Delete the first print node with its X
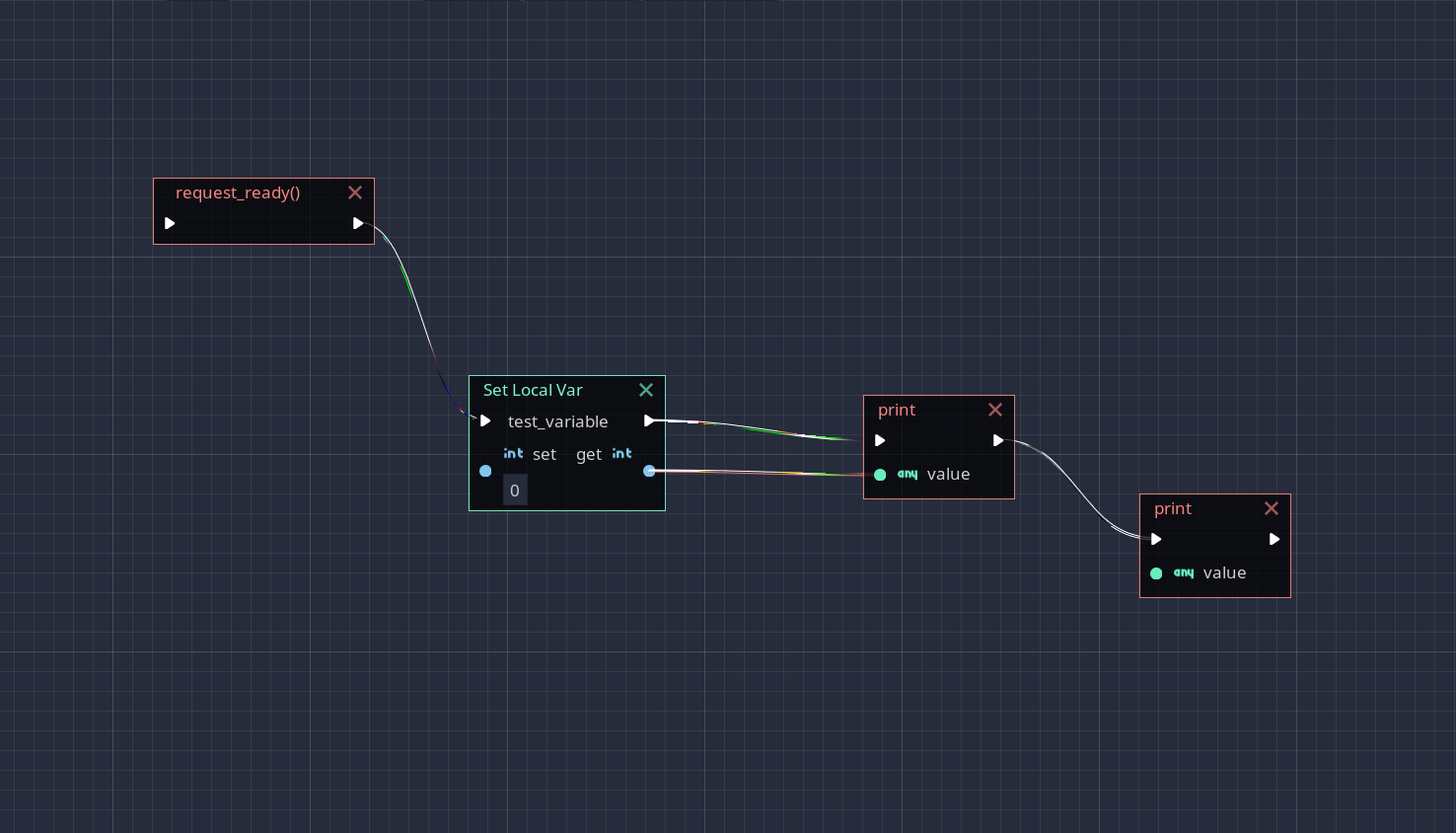 pyautogui.click(x=995, y=409)
